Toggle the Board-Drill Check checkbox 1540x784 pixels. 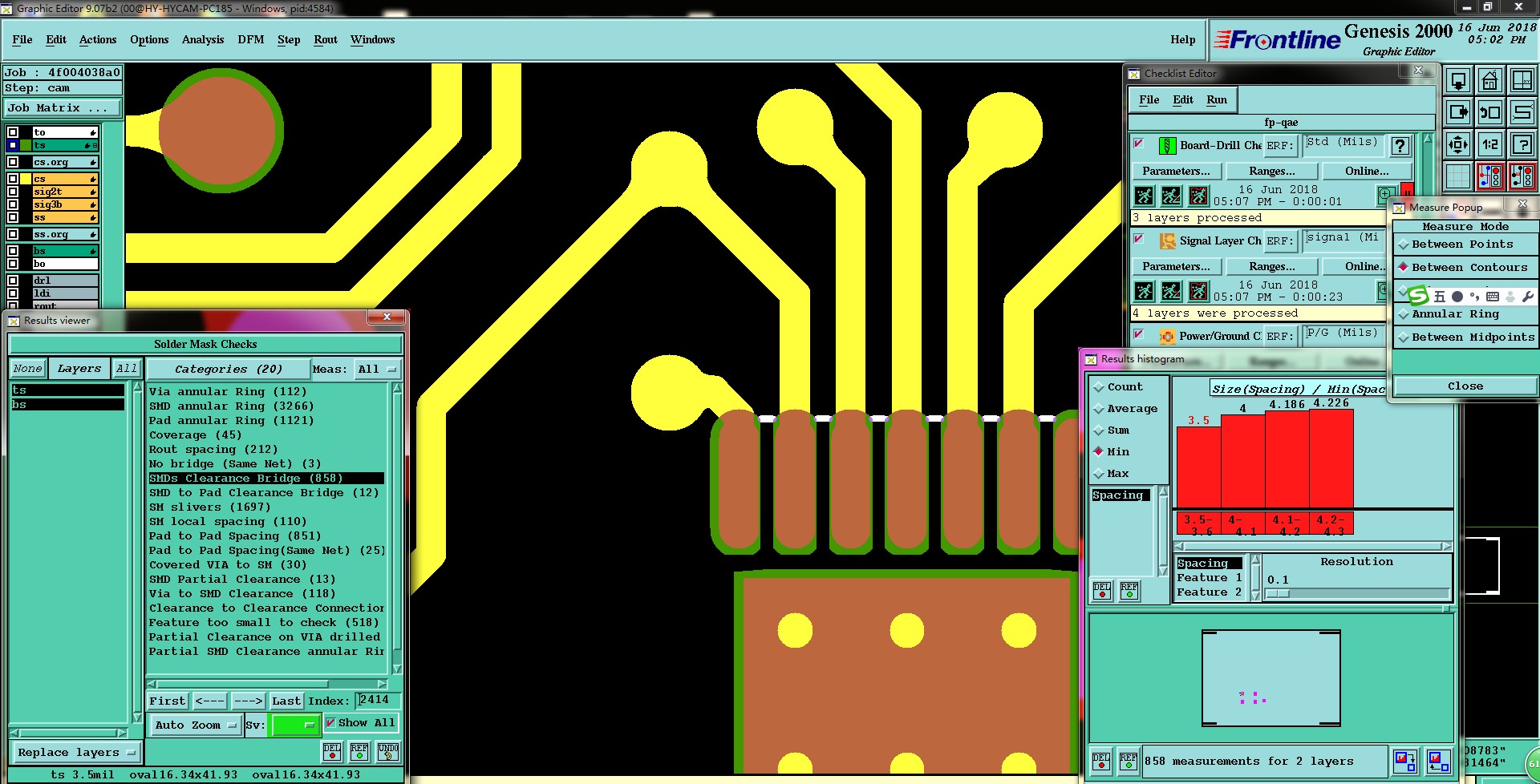click(1139, 143)
